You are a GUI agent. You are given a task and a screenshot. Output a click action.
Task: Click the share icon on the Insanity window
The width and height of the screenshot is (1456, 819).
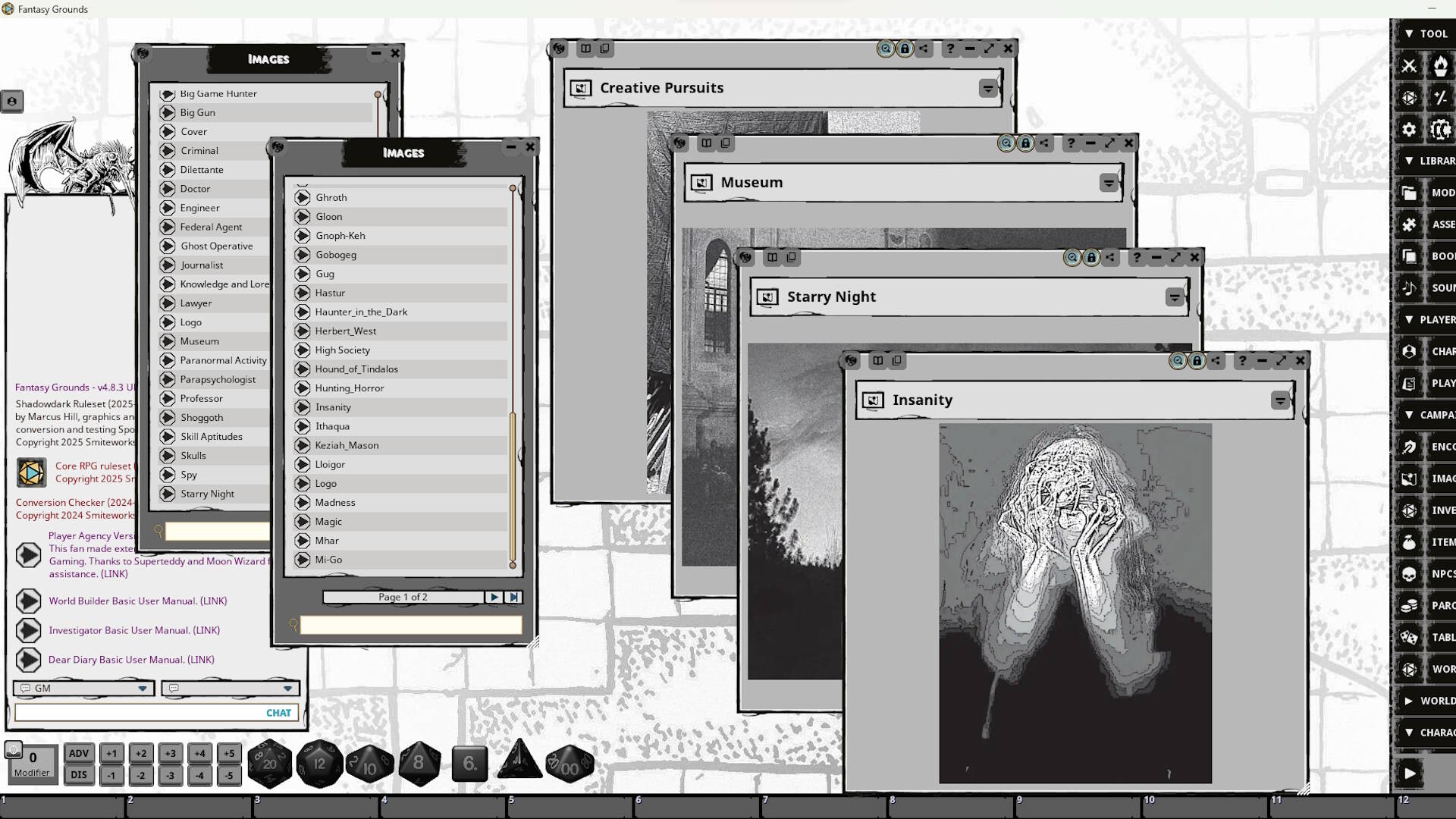(x=1217, y=362)
